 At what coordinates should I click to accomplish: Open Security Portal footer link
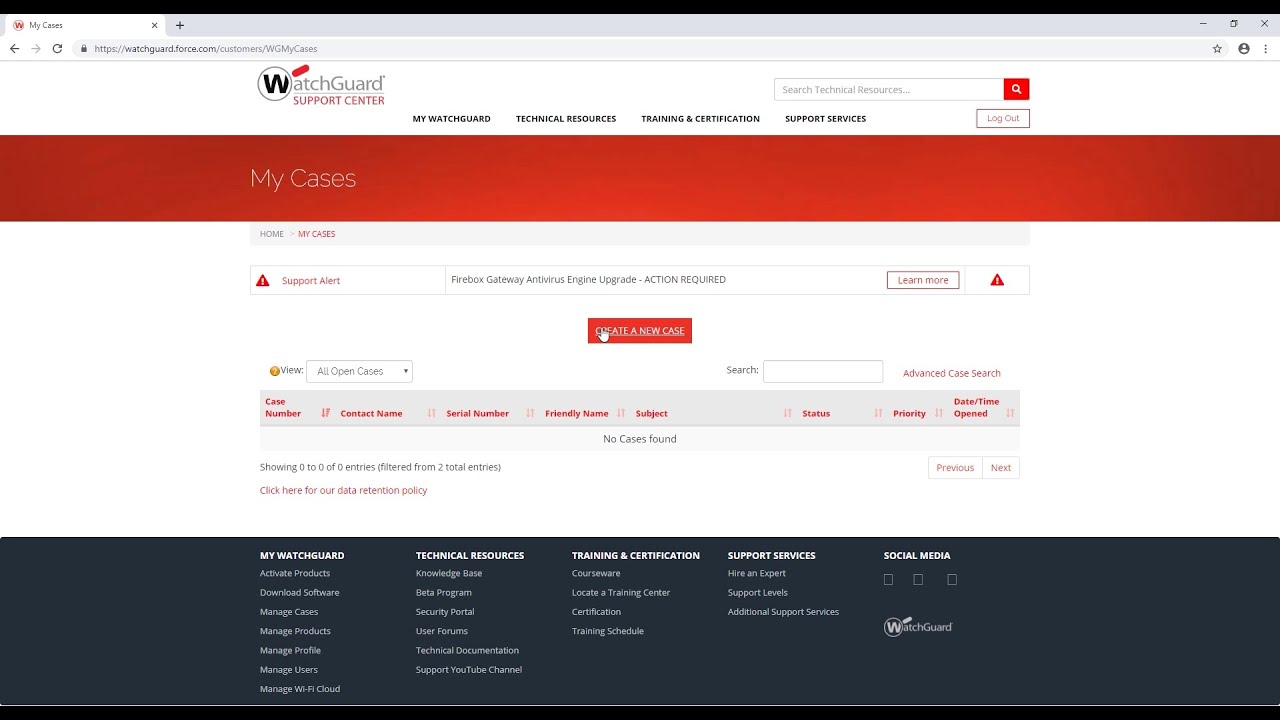coord(445,612)
